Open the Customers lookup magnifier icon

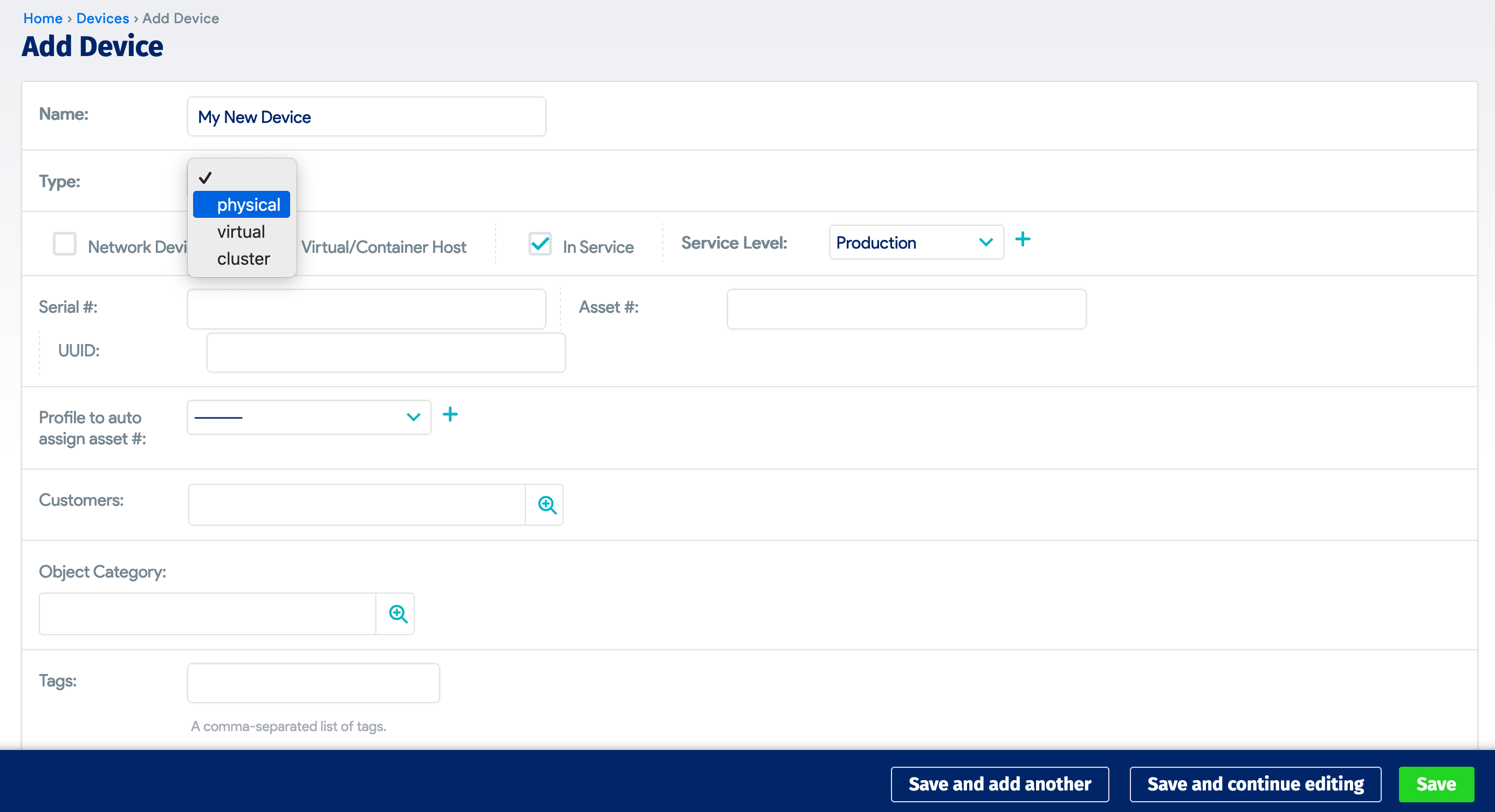(546, 505)
